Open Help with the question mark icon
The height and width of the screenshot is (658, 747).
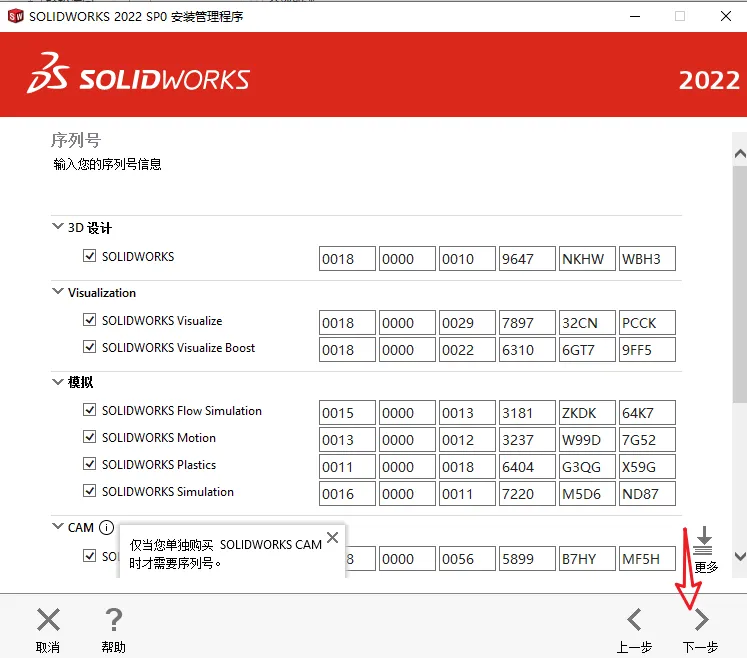pos(113,619)
